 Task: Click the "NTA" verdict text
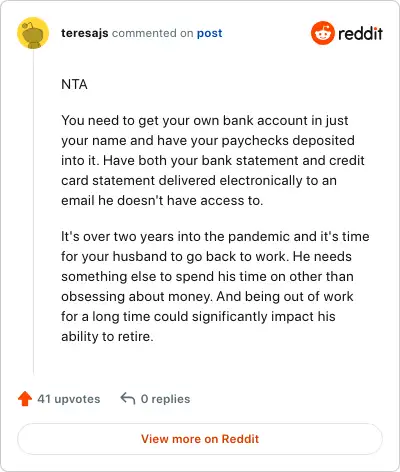click(74, 84)
